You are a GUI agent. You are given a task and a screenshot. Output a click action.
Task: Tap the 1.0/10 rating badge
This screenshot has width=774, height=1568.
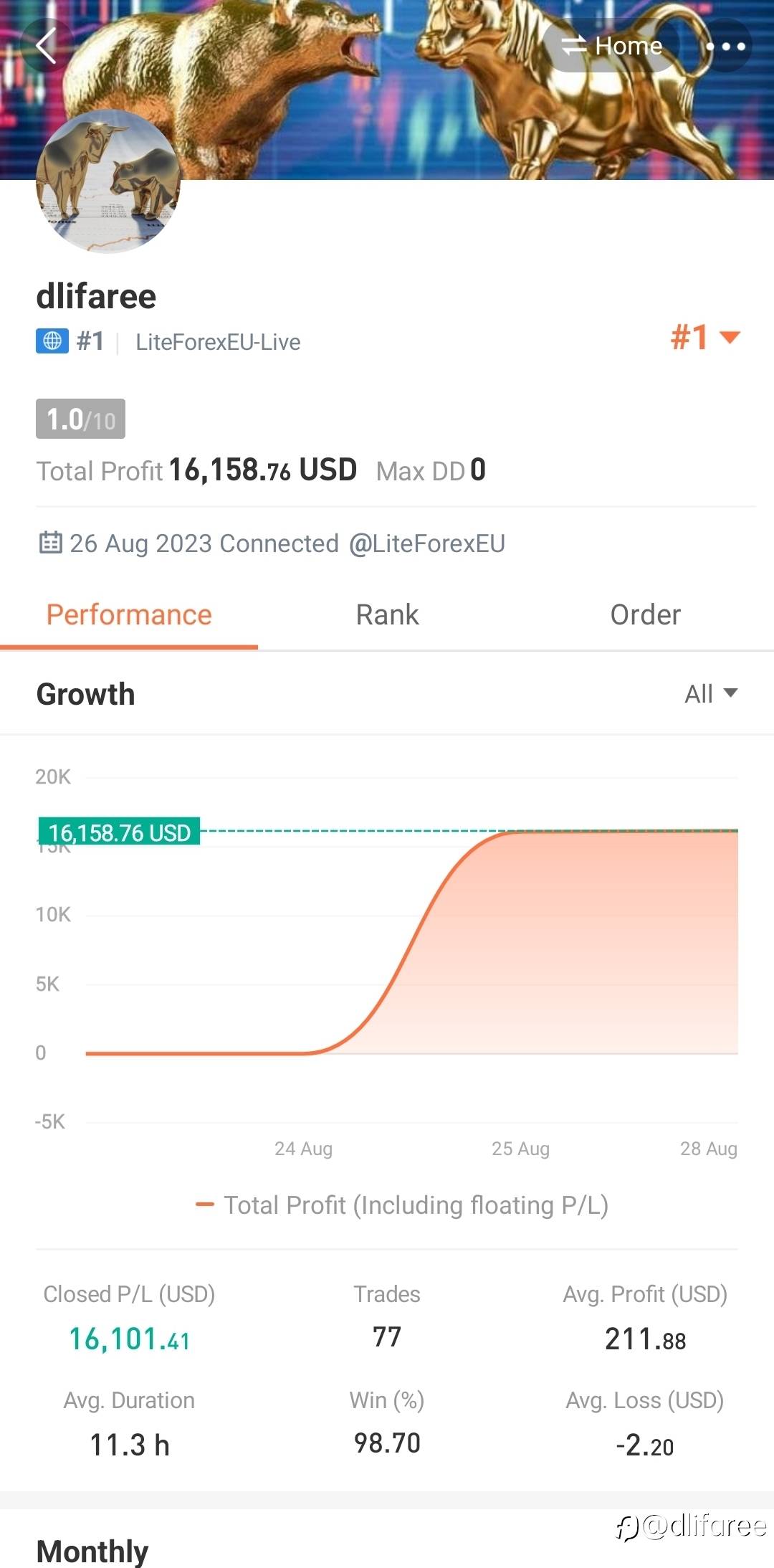tap(80, 419)
